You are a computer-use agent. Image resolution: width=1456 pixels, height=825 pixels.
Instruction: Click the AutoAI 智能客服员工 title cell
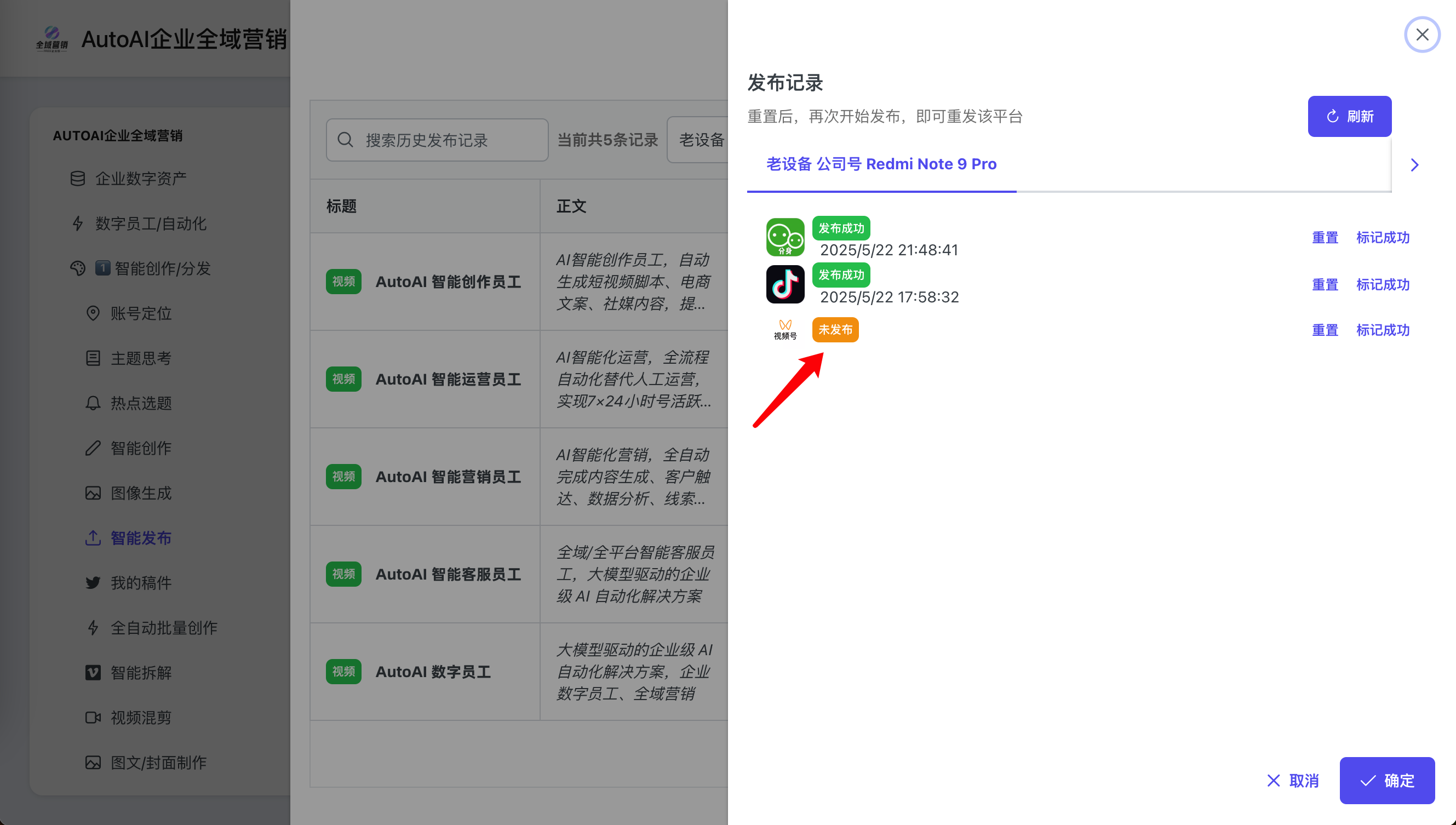(425, 574)
